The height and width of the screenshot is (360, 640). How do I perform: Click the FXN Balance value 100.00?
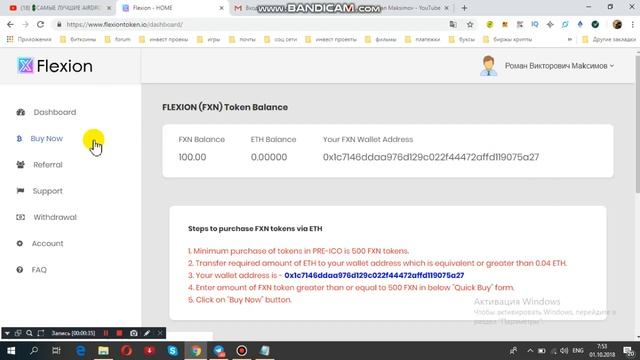192,157
